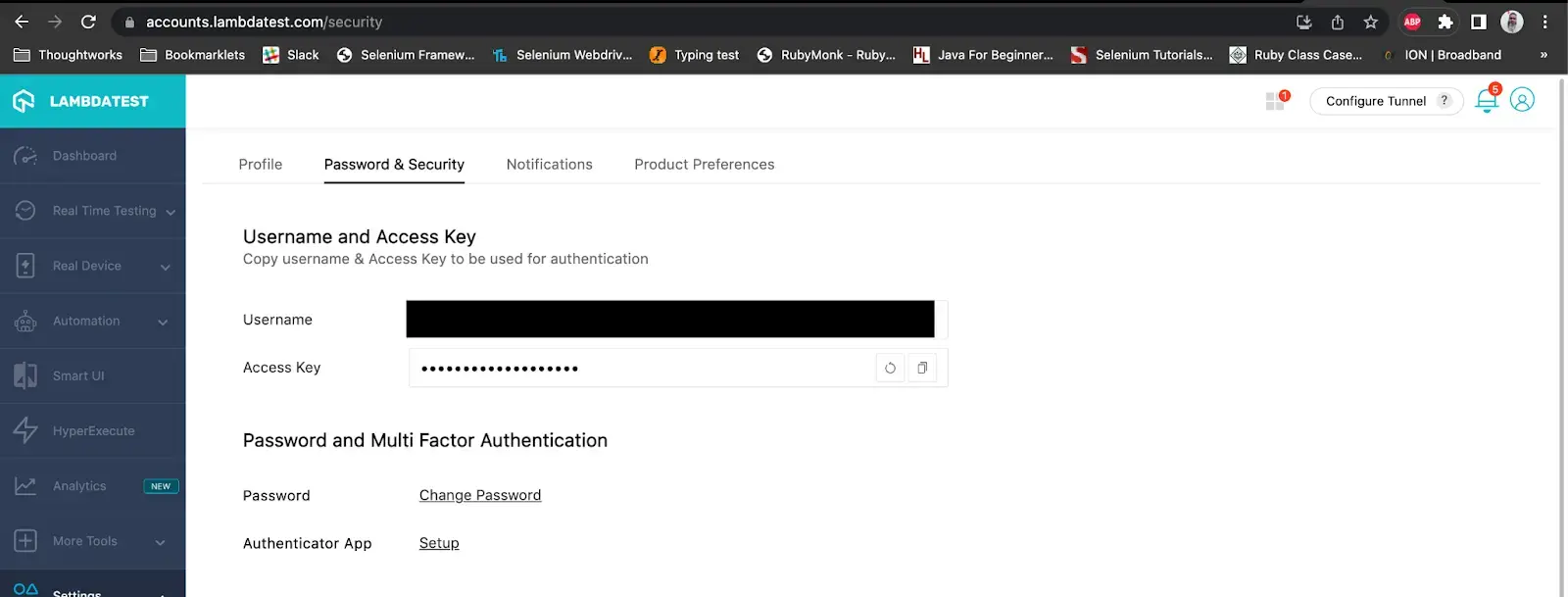Image resolution: width=1568 pixels, height=597 pixels.
Task: Open the Thoughtworks bookmarks folder
Action: (x=69, y=55)
